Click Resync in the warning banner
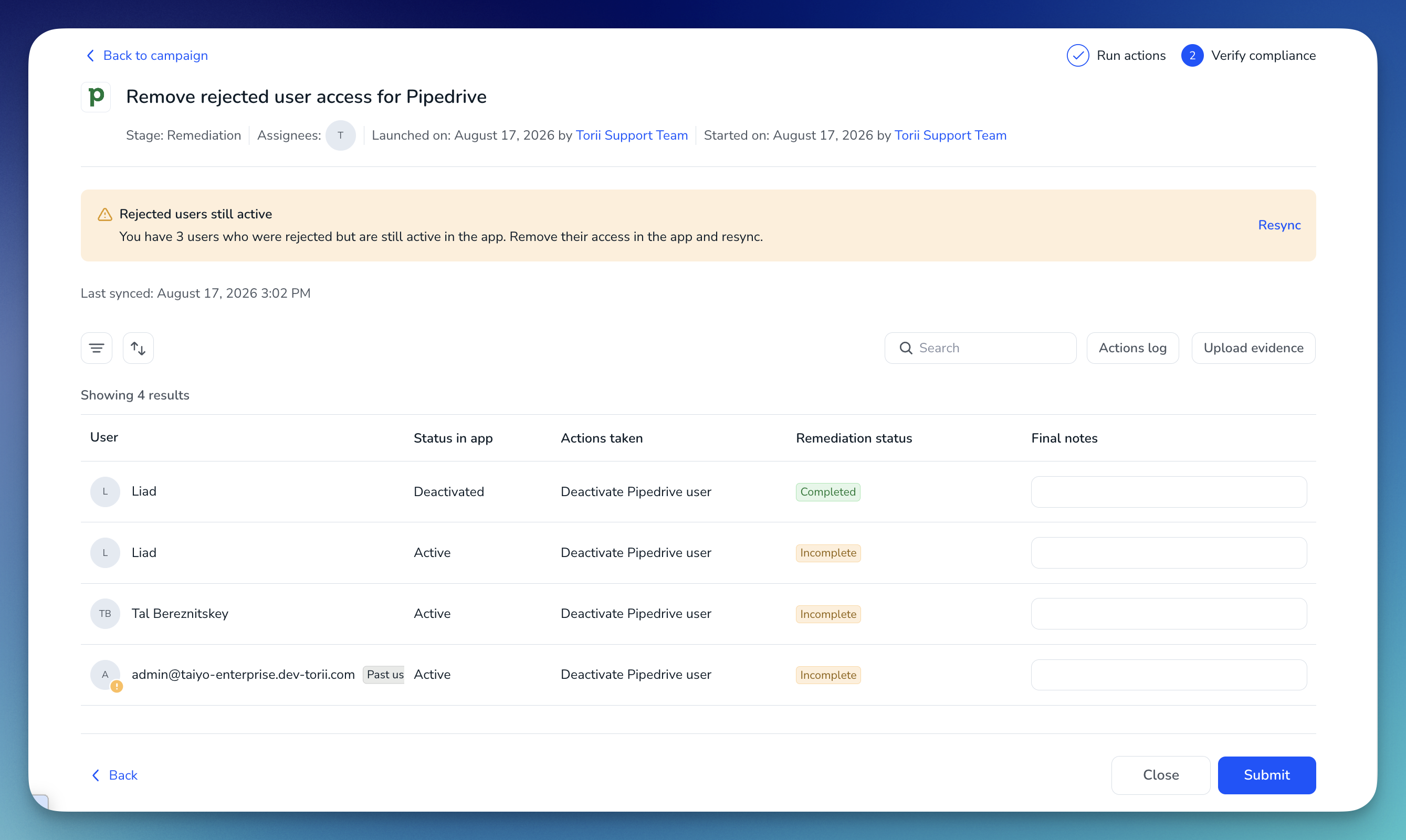This screenshot has width=1406, height=840. tap(1279, 225)
